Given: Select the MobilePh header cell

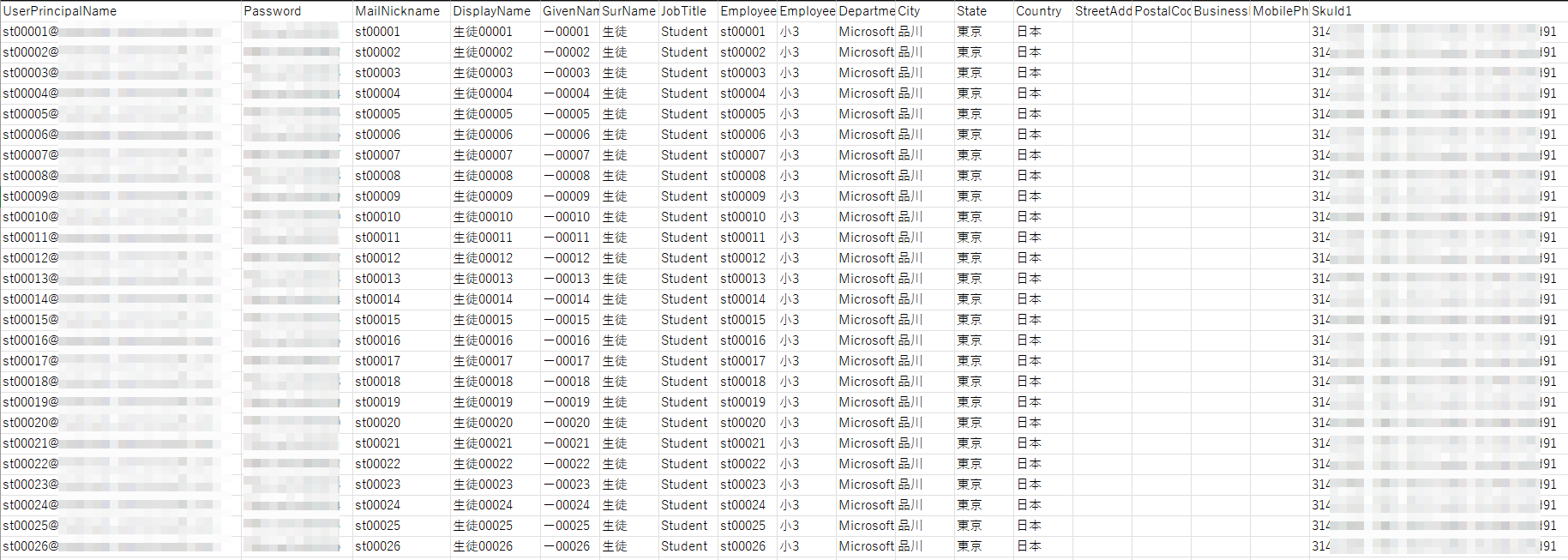Looking at the screenshot, I should [1280, 11].
